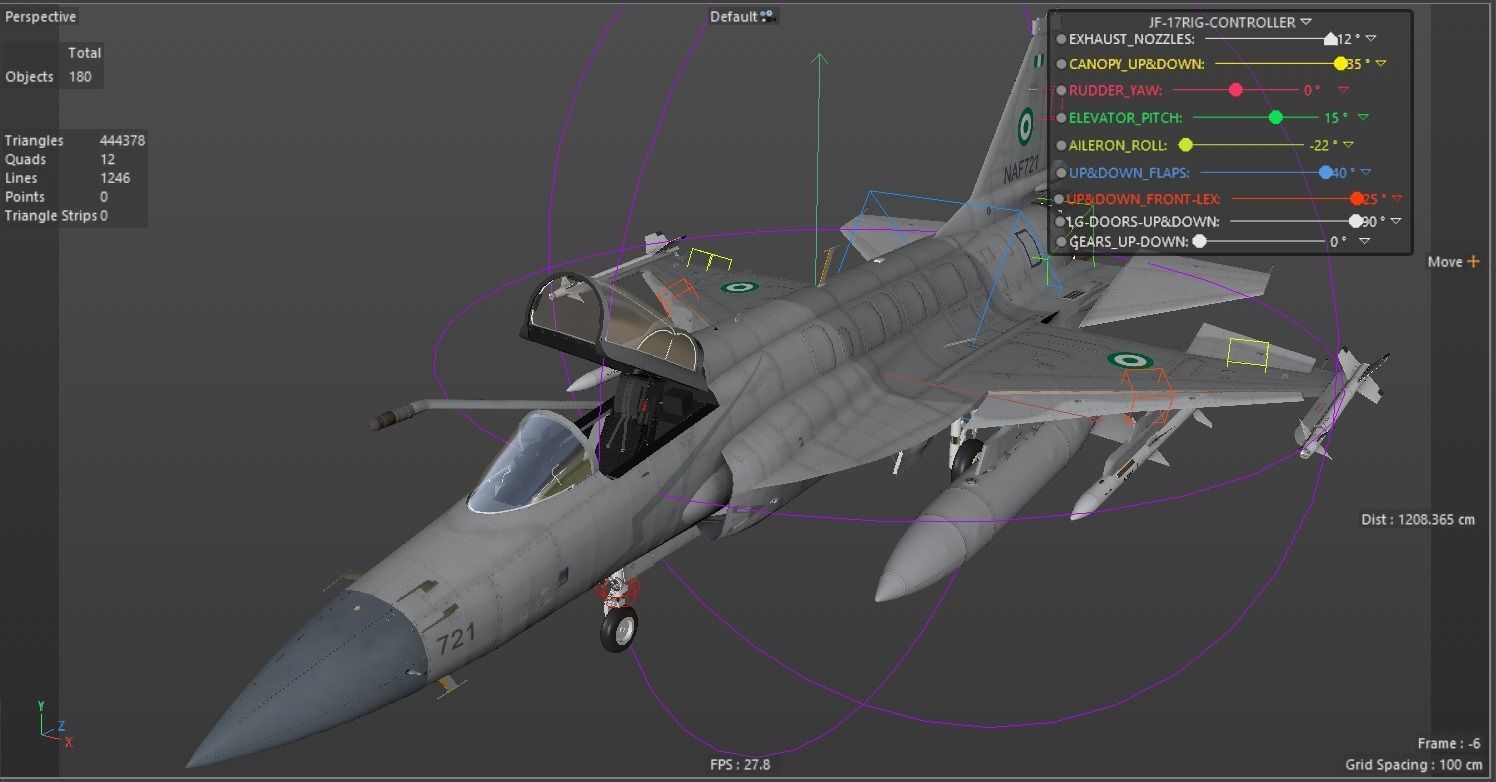Collapse the JF-17RIG-CONTROLLER header triangle
The image size is (1496, 782).
pos(1306,22)
